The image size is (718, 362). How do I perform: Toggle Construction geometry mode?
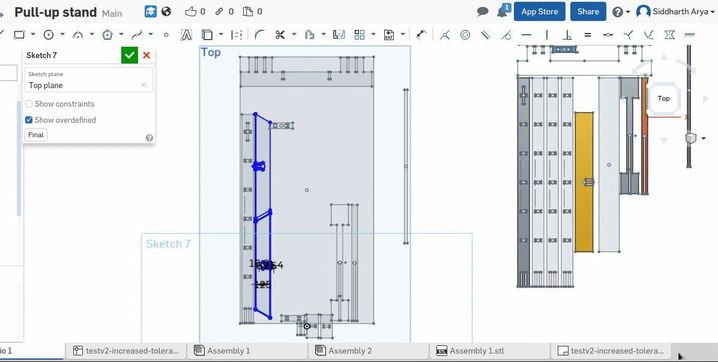tap(236, 35)
